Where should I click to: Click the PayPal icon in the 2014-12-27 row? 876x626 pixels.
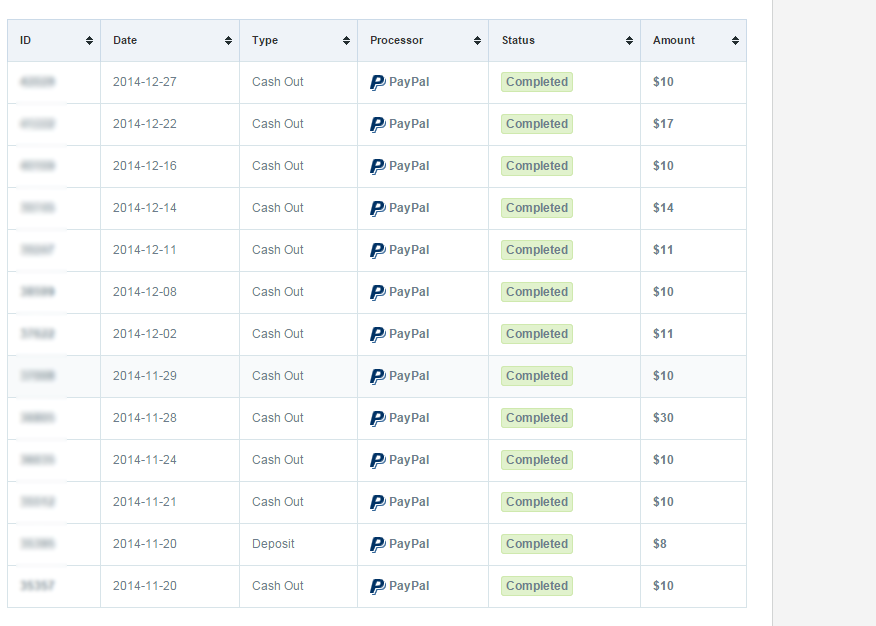(x=378, y=82)
